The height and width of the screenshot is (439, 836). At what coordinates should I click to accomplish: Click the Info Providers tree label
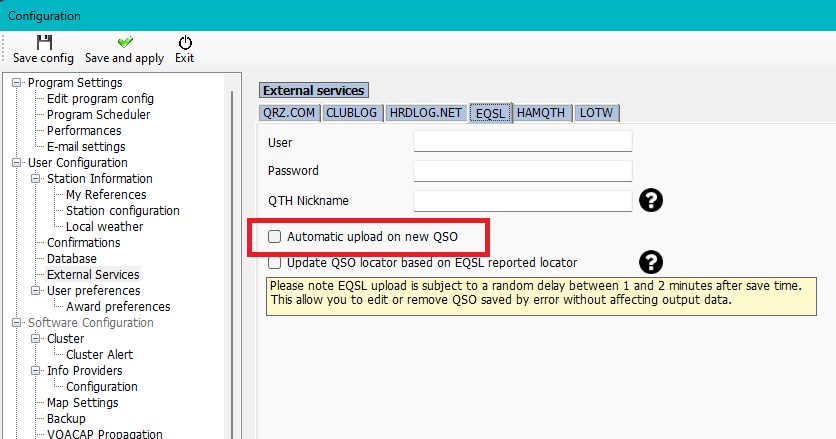pyautogui.click(x=85, y=371)
